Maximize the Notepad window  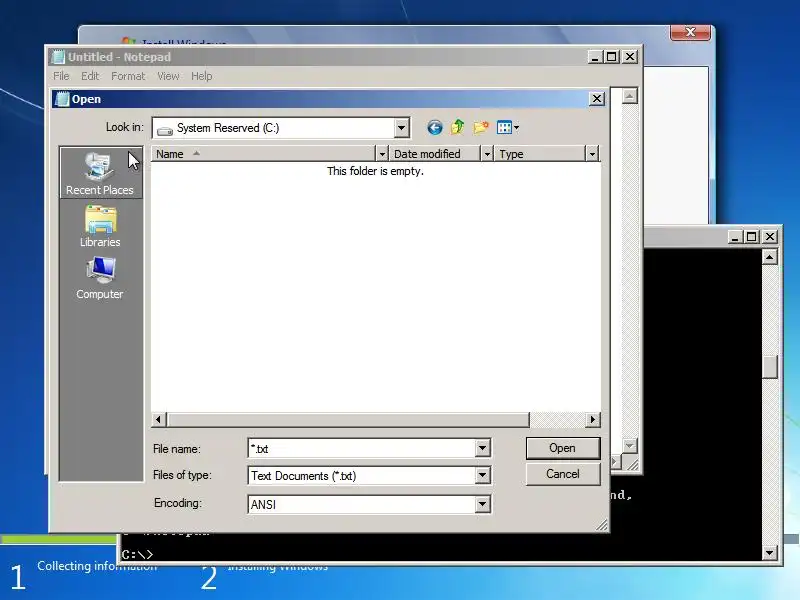(612, 57)
